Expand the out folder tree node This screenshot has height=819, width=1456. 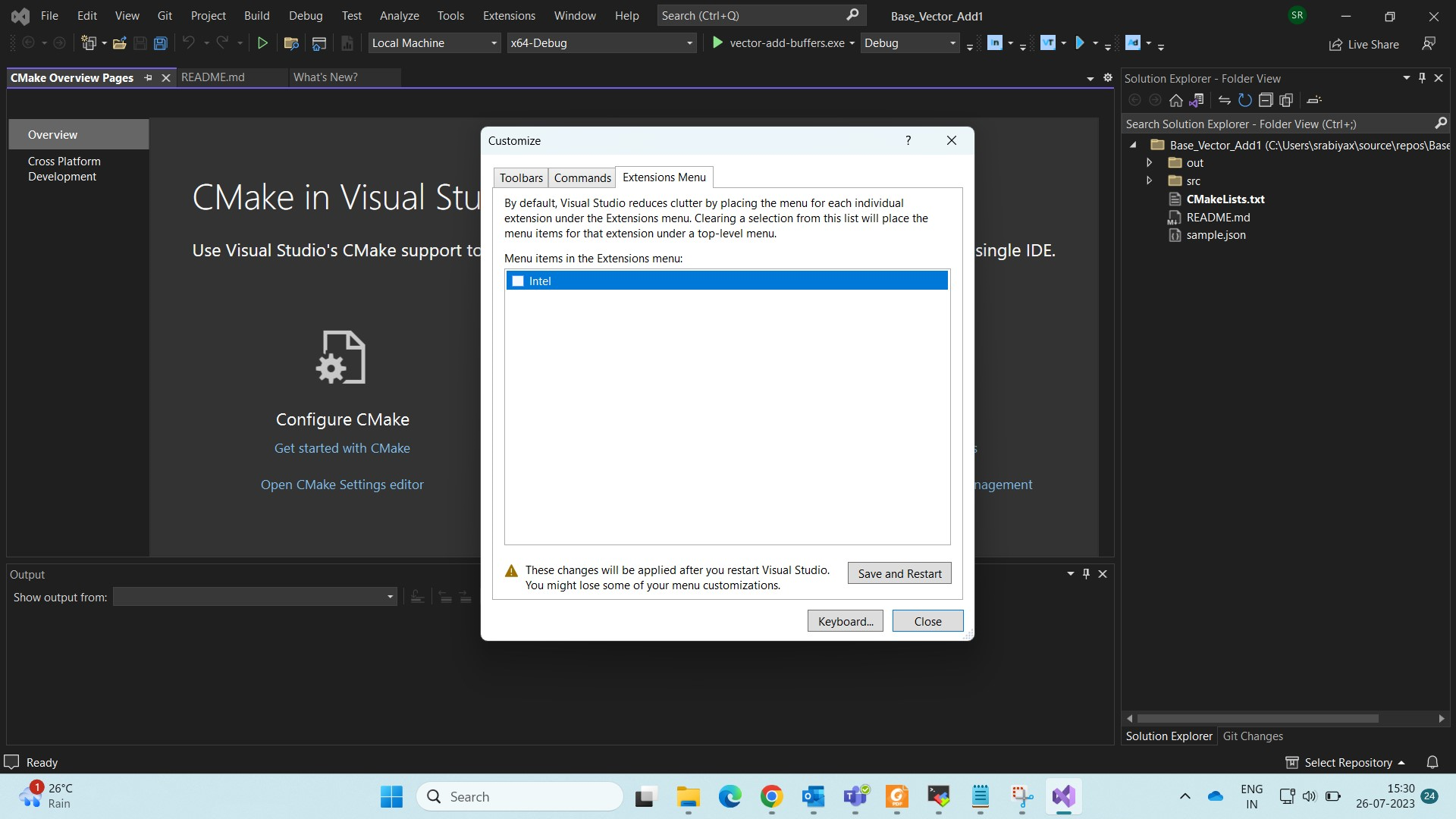click(x=1149, y=163)
